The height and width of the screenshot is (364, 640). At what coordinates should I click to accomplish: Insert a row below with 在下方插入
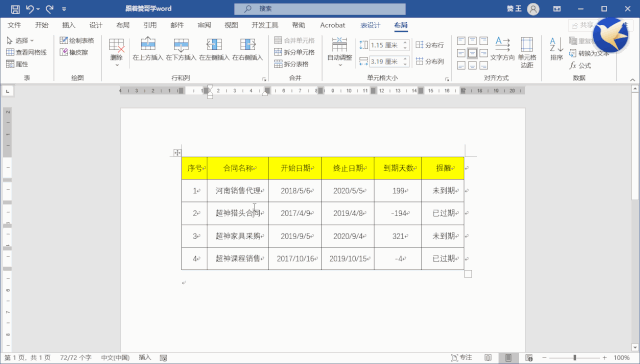point(181,49)
